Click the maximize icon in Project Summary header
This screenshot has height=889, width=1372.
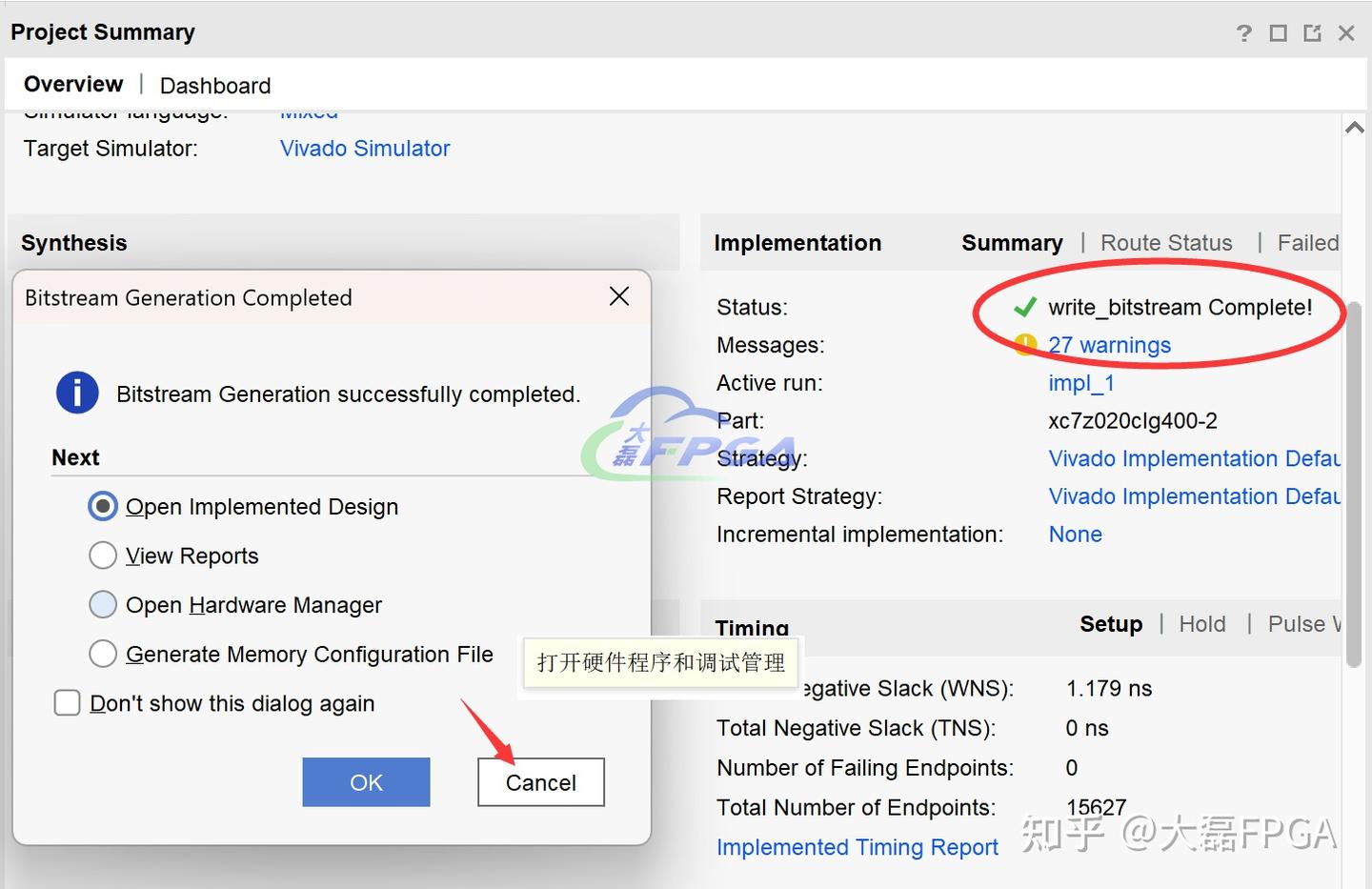[1278, 32]
